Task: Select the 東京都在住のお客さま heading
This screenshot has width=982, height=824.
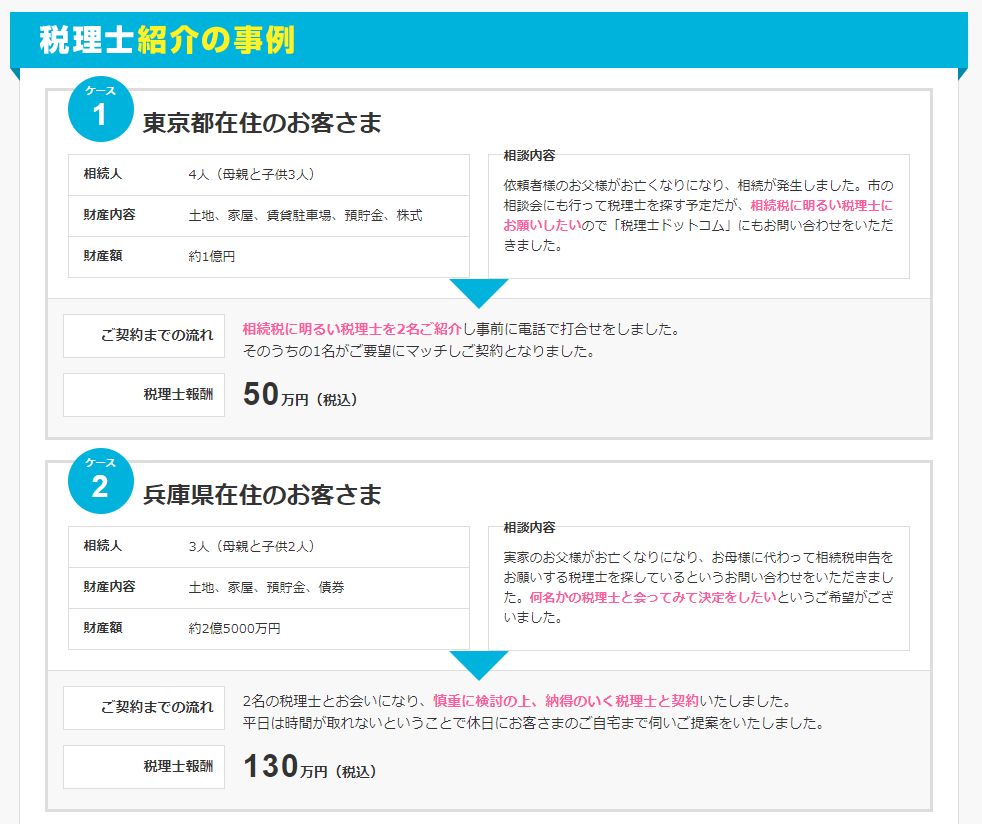Action: point(262,123)
